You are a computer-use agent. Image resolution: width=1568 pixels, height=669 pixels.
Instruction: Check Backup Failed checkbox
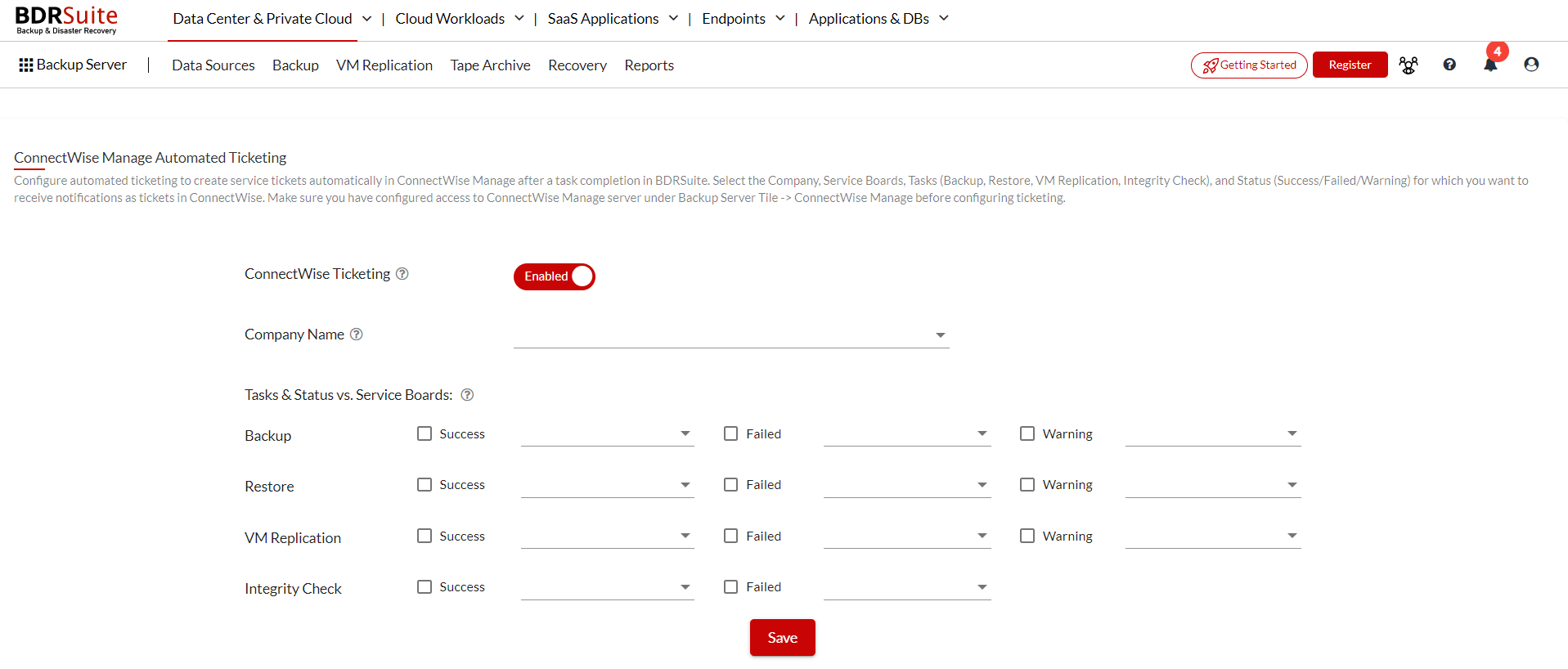click(731, 433)
